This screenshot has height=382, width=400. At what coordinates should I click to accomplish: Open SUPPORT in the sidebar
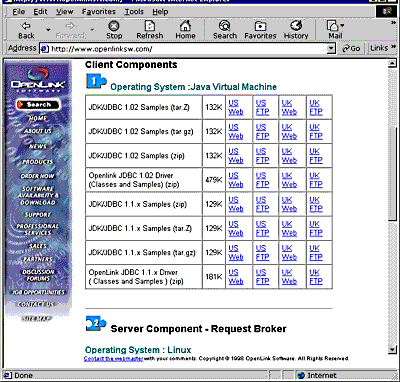pyautogui.click(x=38, y=215)
